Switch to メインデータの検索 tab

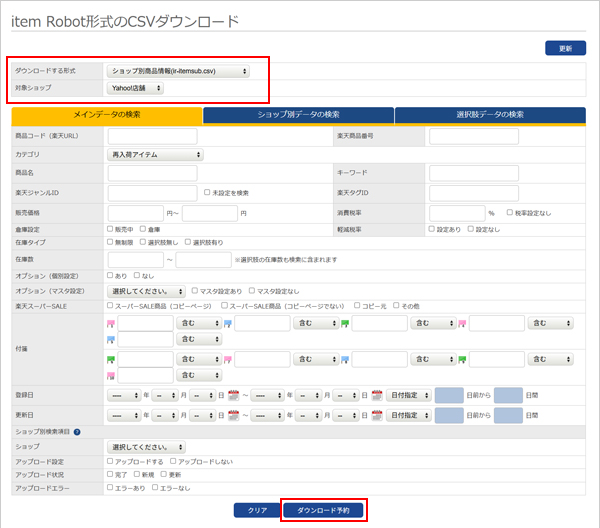pyautogui.click(x=107, y=115)
